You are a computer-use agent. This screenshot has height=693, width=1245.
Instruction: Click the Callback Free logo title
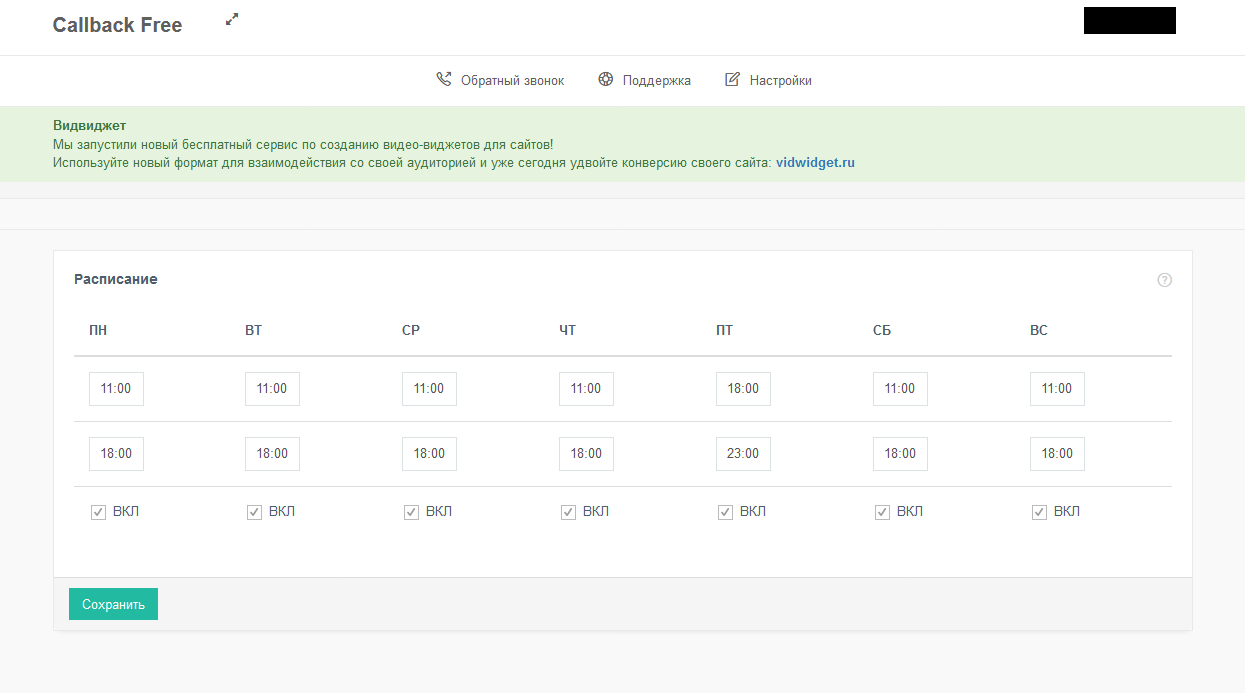coord(117,25)
